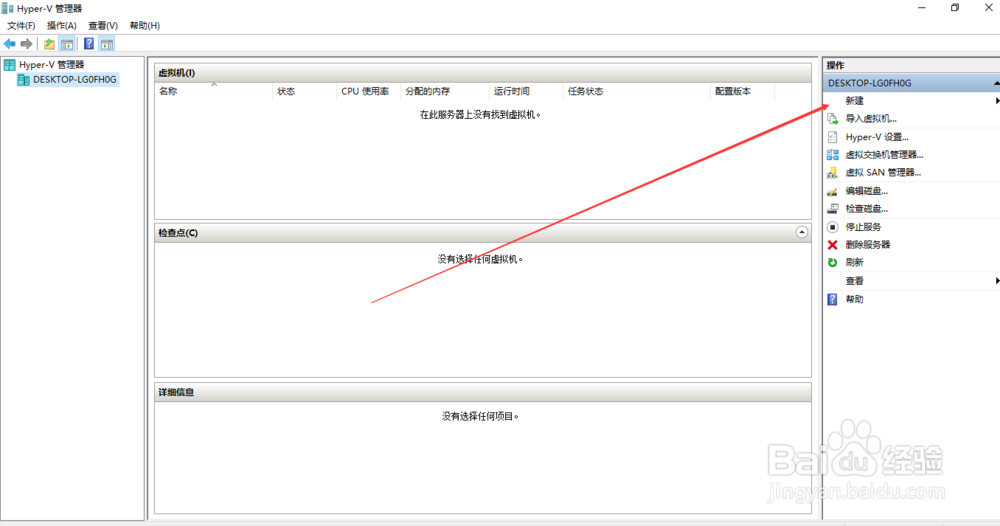Click 帮助 action text in actions pane

pos(855,299)
